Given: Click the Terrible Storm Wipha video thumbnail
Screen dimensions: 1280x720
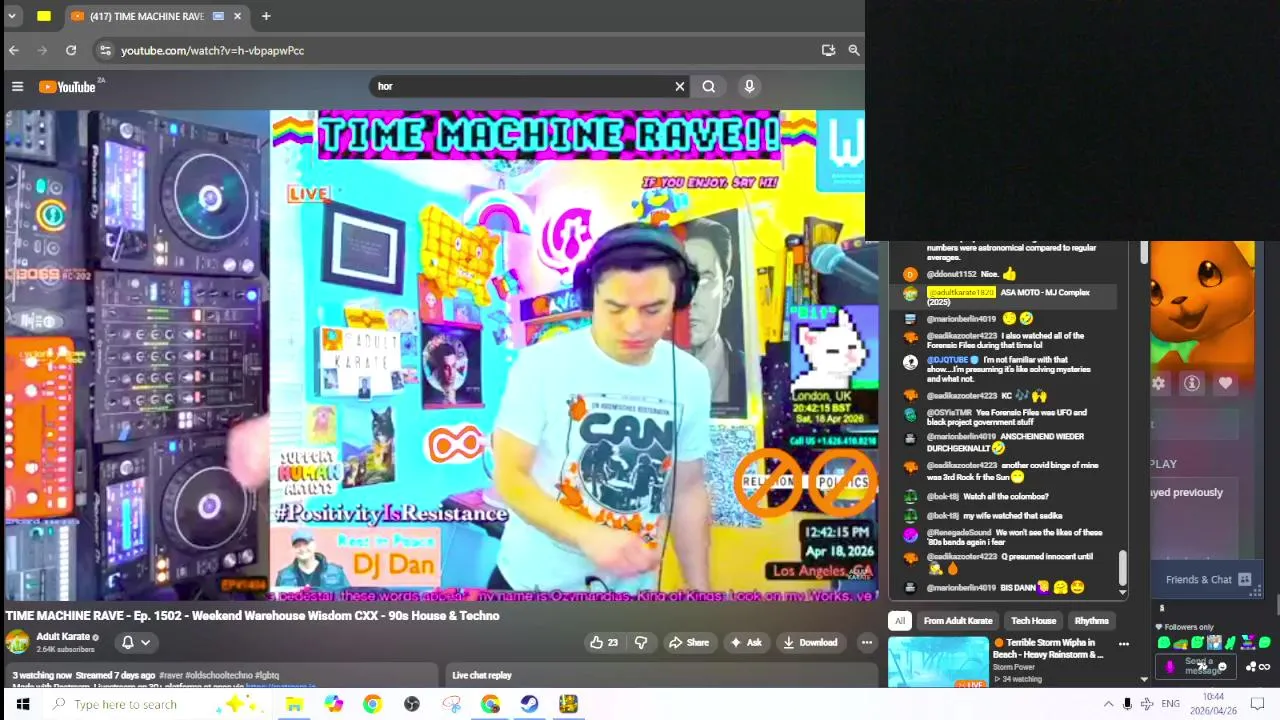Looking at the screenshot, I should tap(938, 662).
